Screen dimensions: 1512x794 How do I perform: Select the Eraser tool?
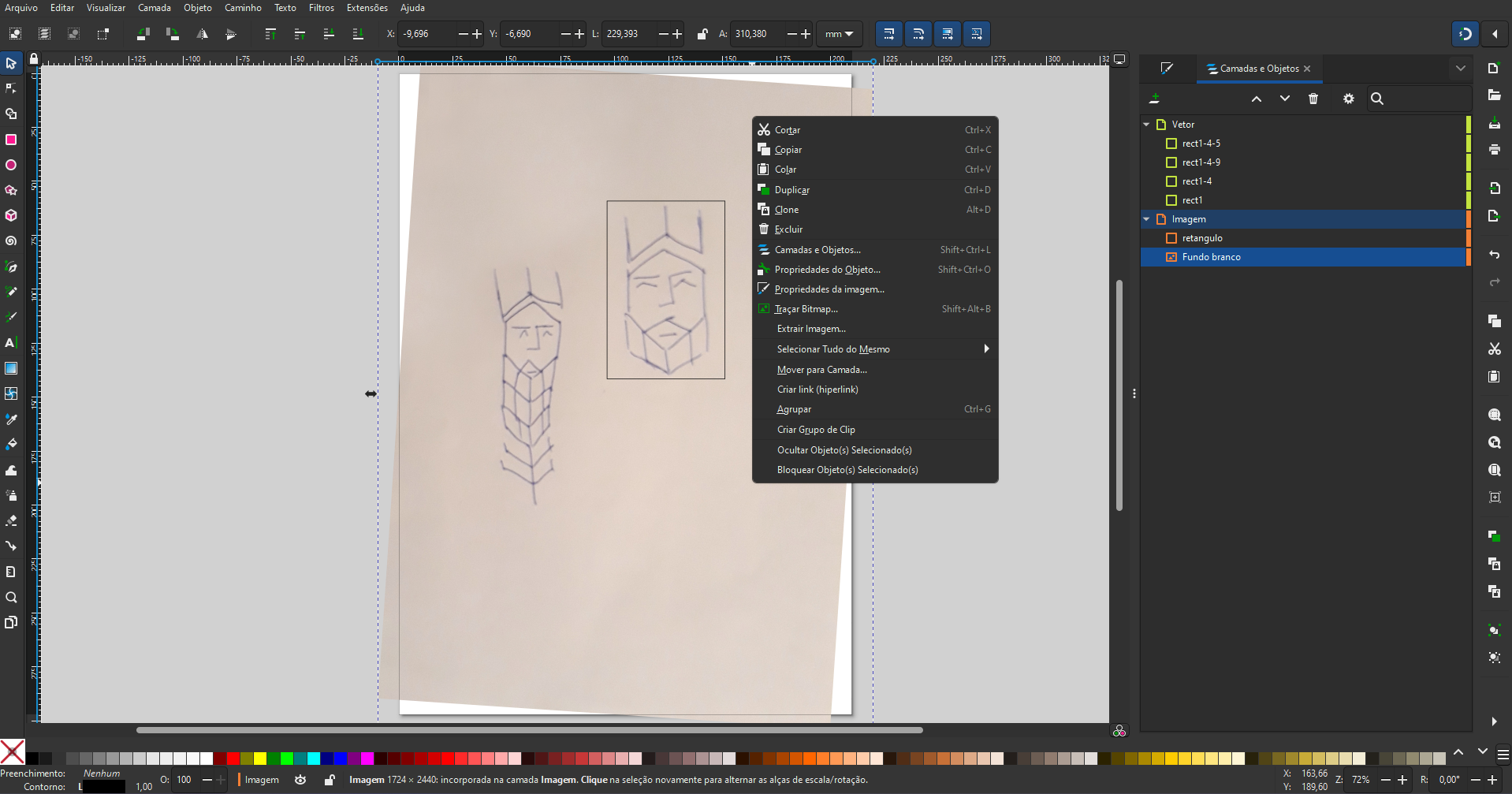(11, 520)
